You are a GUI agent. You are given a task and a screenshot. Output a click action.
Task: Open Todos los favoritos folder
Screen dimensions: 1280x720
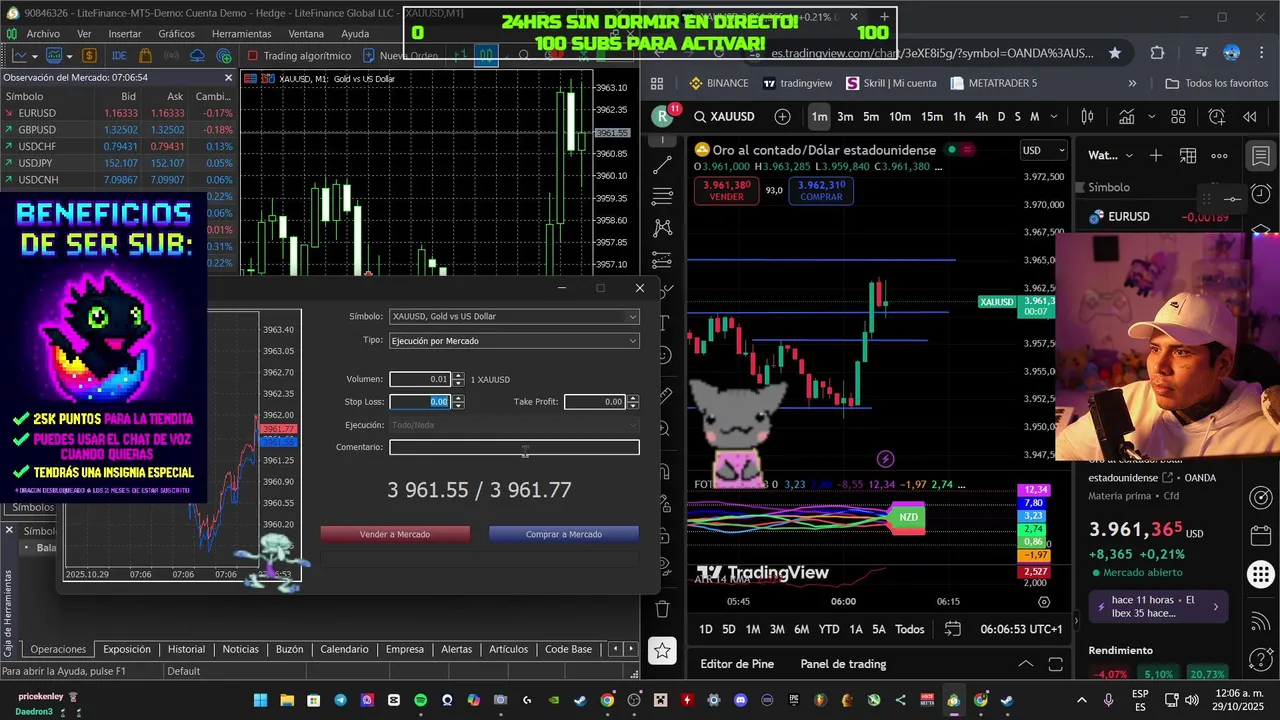1217,83
